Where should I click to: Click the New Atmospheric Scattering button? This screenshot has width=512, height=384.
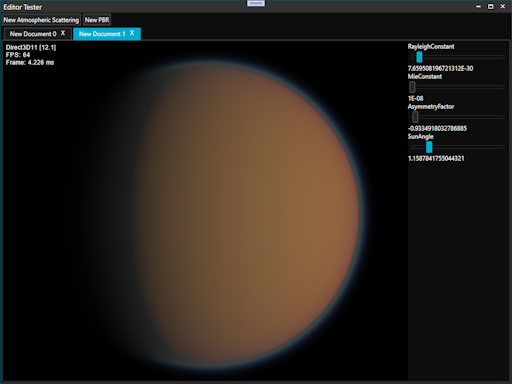point(41,20)
